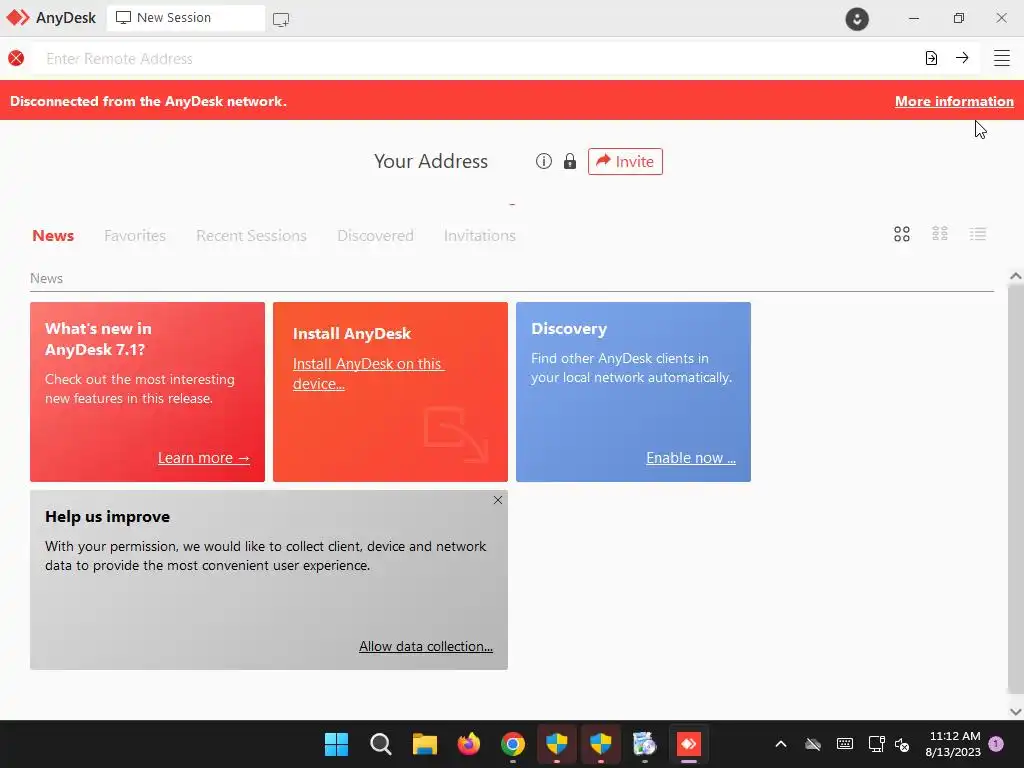Click the address info circle icon
The height and width of the screenshot is (768, 1024).
(543, 161)
